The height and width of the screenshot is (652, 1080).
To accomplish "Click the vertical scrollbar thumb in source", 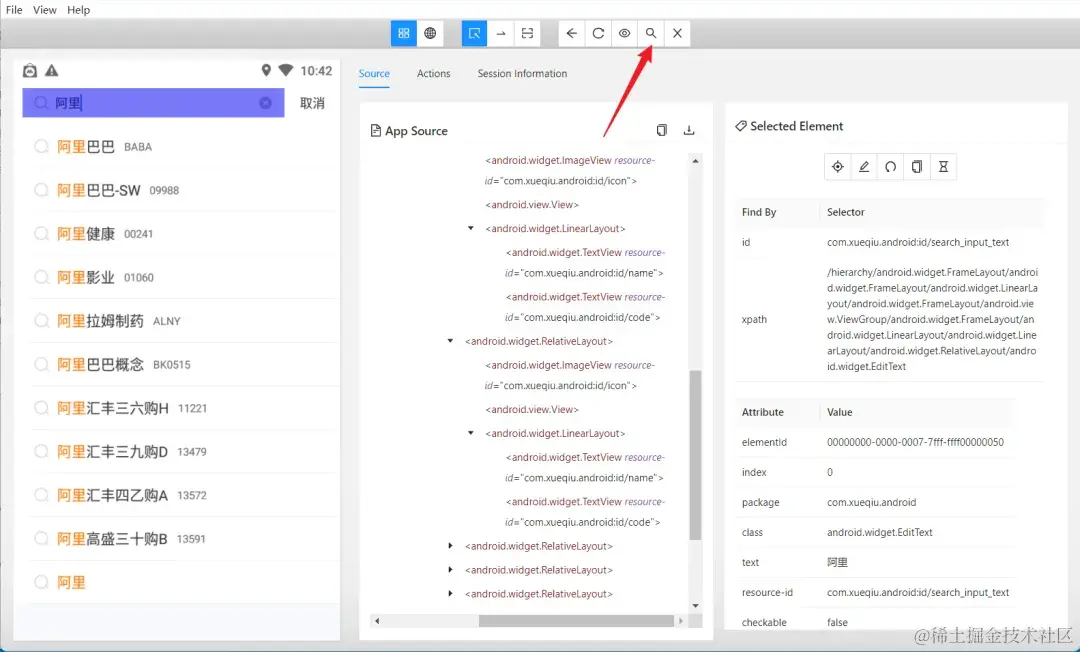I will tap(695, 455).
